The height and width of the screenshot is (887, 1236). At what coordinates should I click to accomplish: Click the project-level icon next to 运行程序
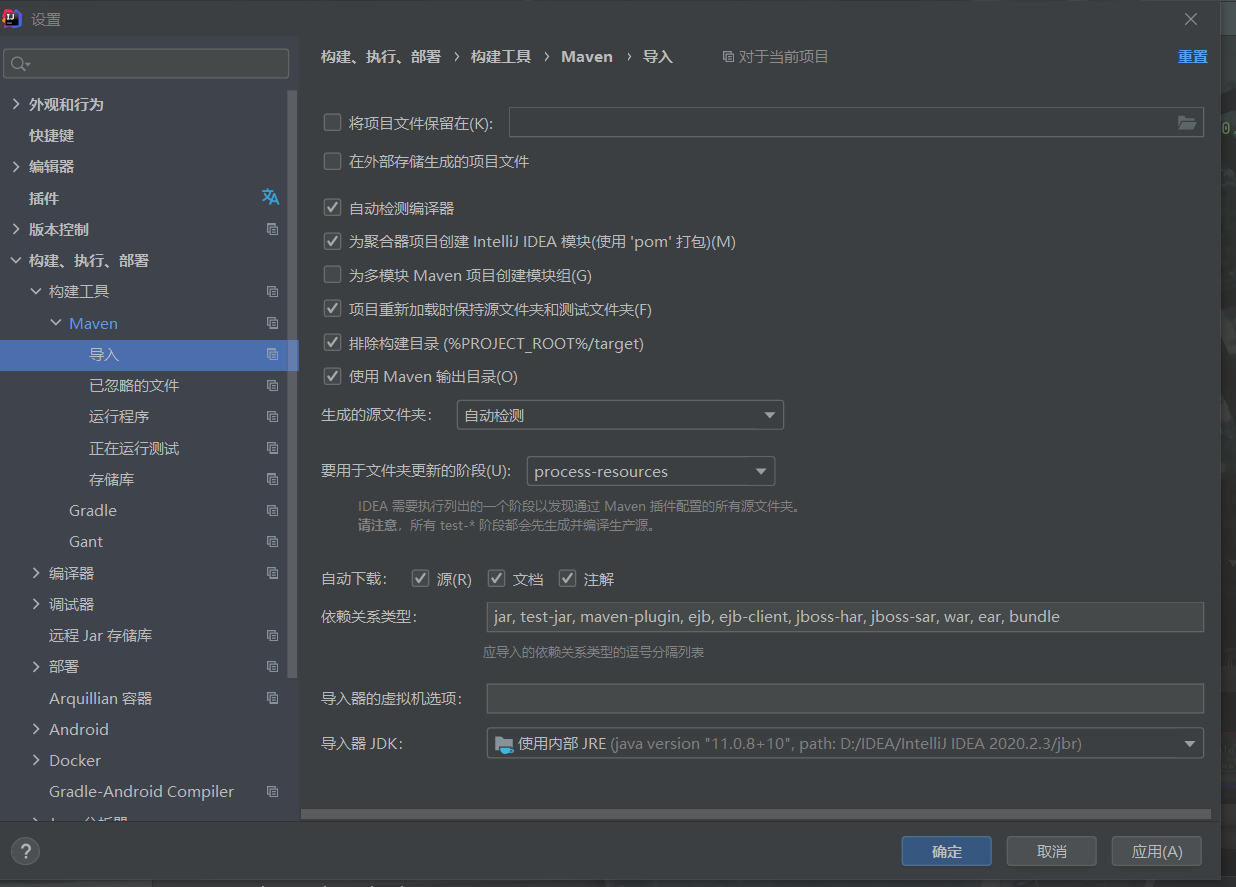[272, 416]
